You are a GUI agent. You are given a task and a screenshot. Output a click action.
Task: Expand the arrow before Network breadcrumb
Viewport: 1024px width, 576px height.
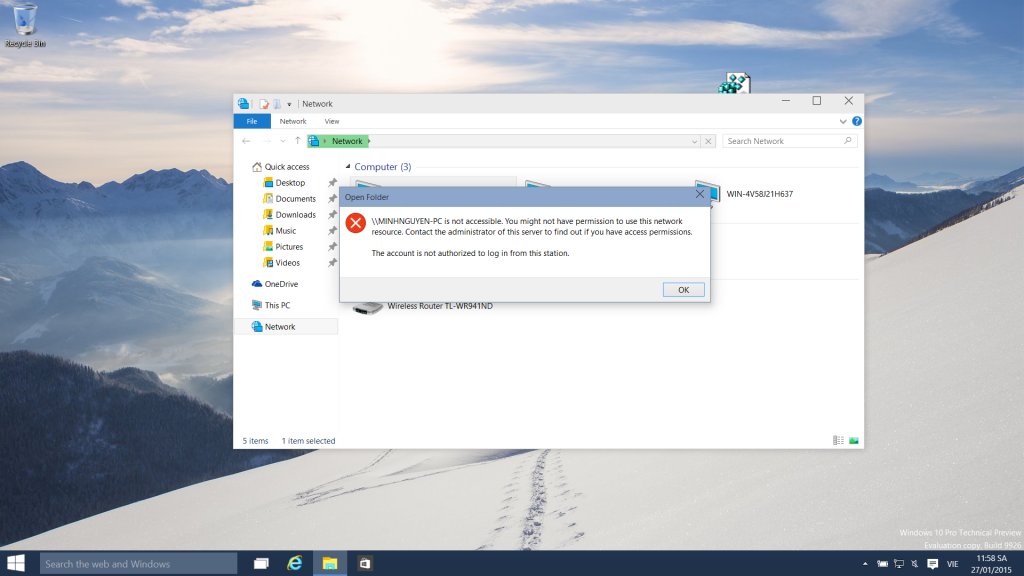[x=325, y=141]
